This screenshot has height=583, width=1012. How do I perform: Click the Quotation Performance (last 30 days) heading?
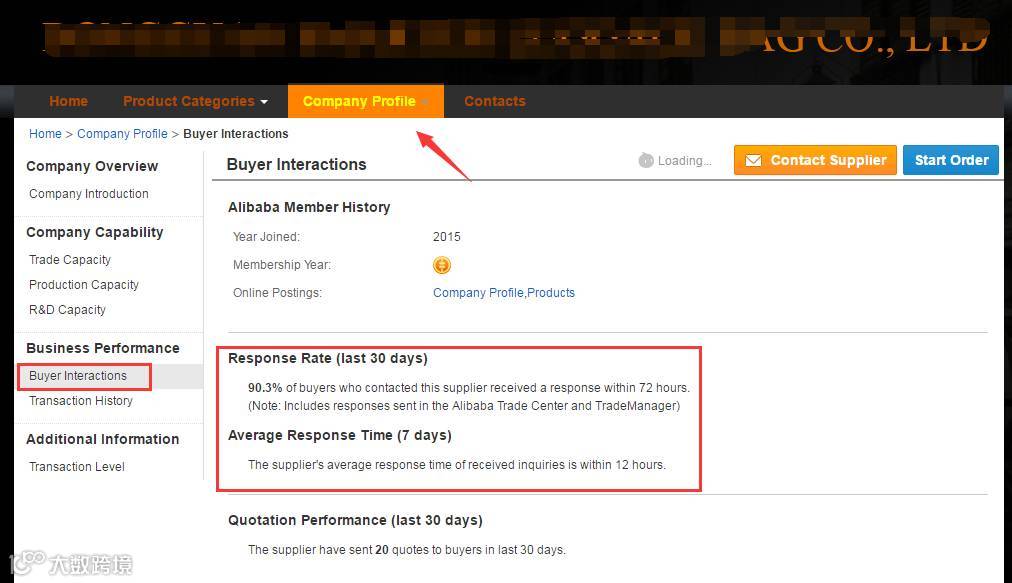point(355,520)
